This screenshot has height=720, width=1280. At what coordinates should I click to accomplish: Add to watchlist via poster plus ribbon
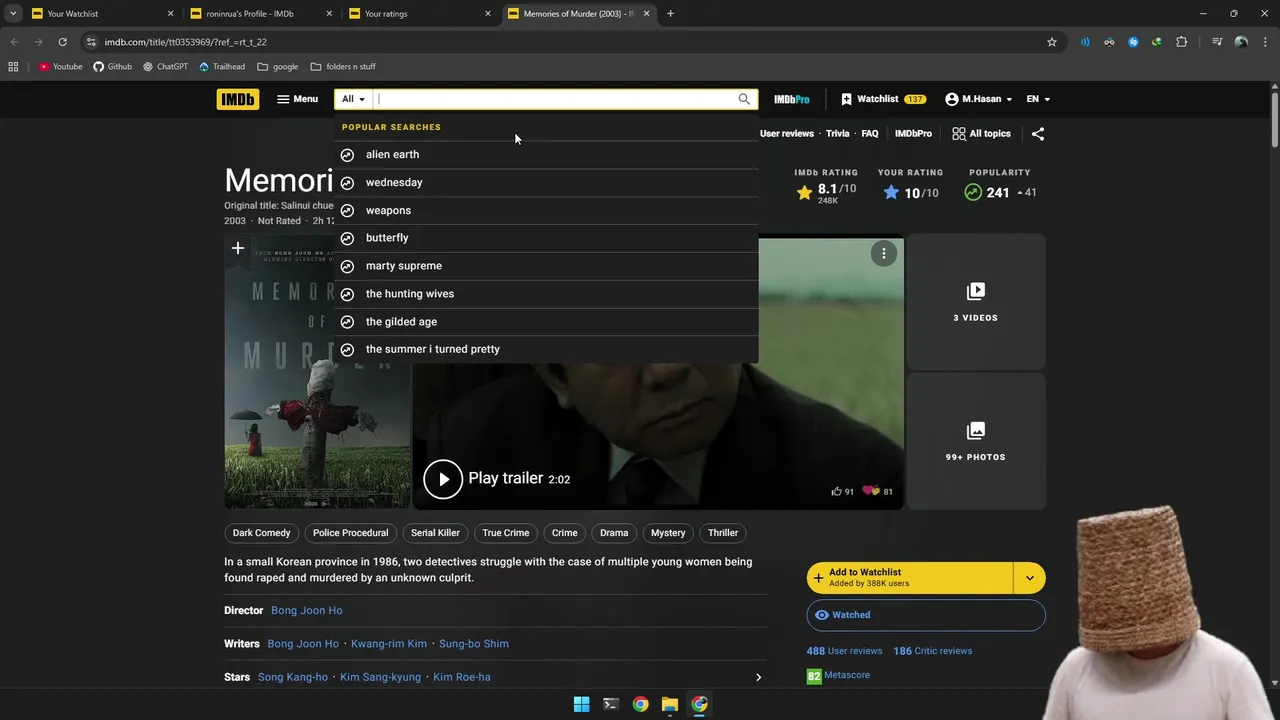point(238,249)
